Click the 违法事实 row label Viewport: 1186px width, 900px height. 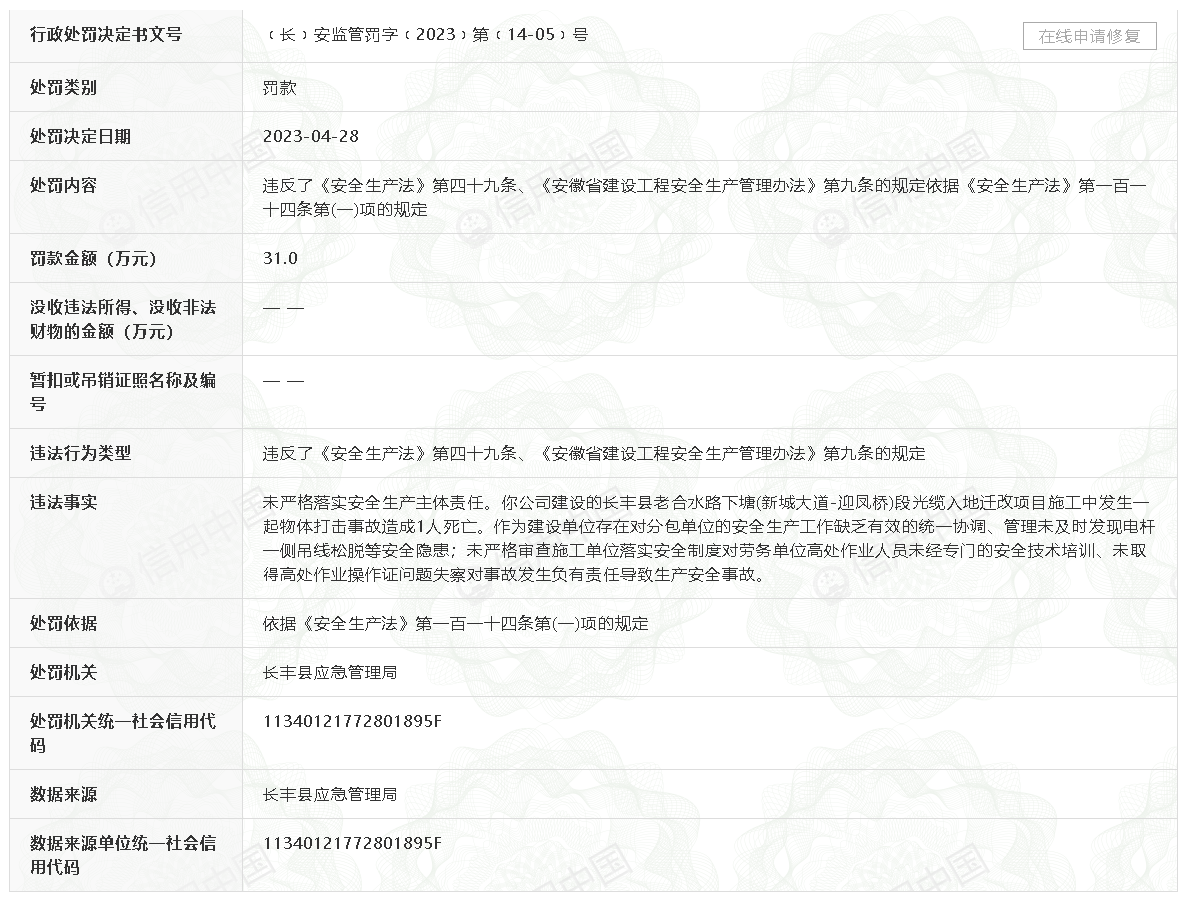(64, 502)
